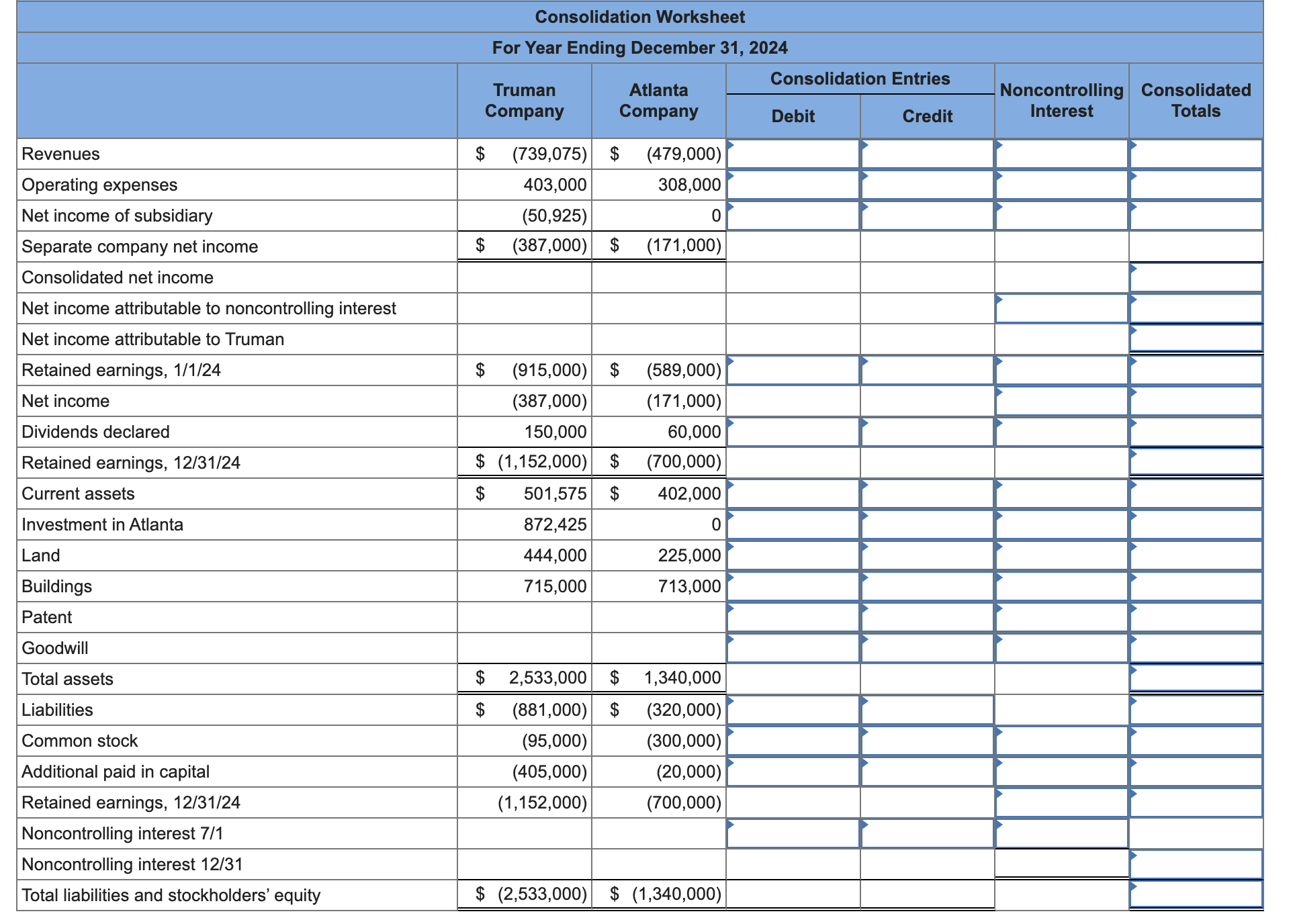This screenshot has width=1295, height=924.
Task: Click Dividends declared Debit cell
Action: (x=793, y=432)
